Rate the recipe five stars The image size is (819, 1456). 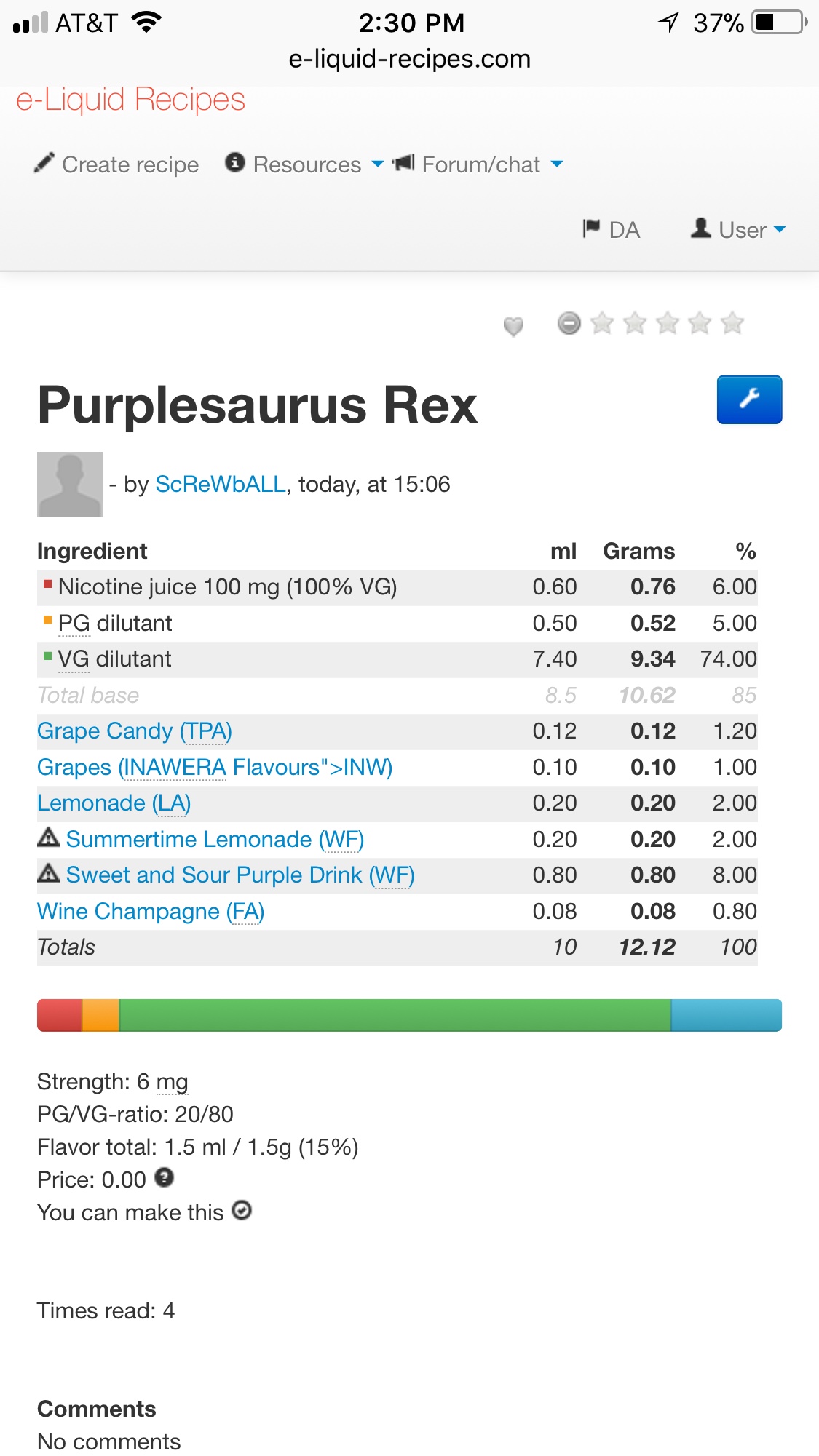tap(732, 323)
